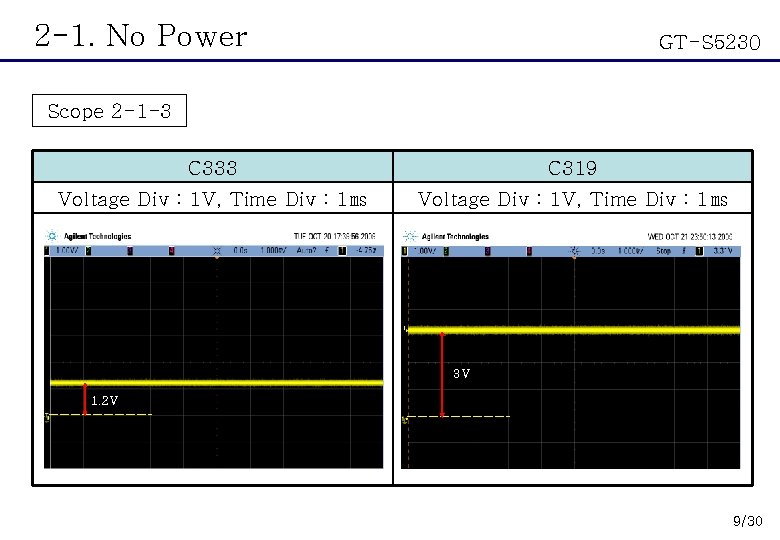The image size is (780, 540).
Task: Click the 0.0s delay value in C333 status bar
Action: click(240, 251)
